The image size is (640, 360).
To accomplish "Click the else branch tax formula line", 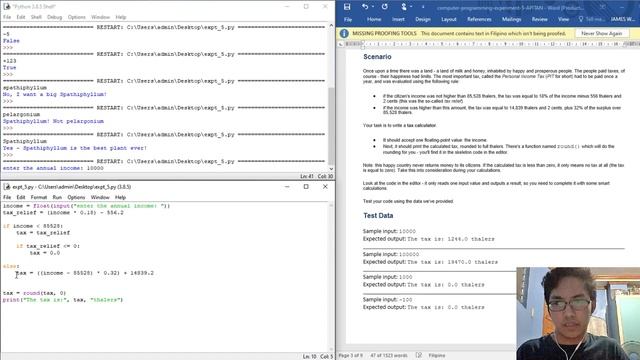I will tap(85, 273).
